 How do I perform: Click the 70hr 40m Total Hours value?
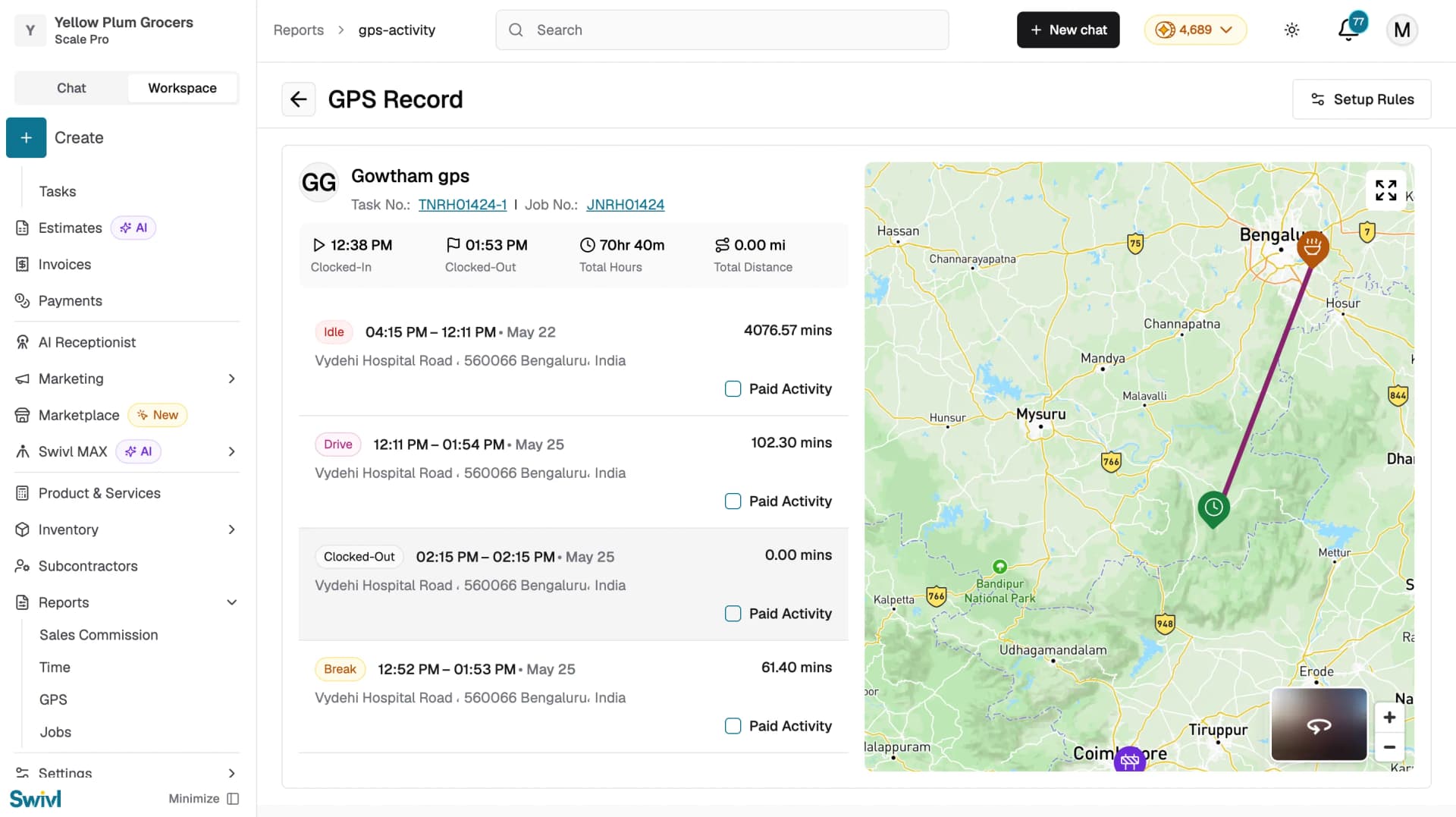632,245
